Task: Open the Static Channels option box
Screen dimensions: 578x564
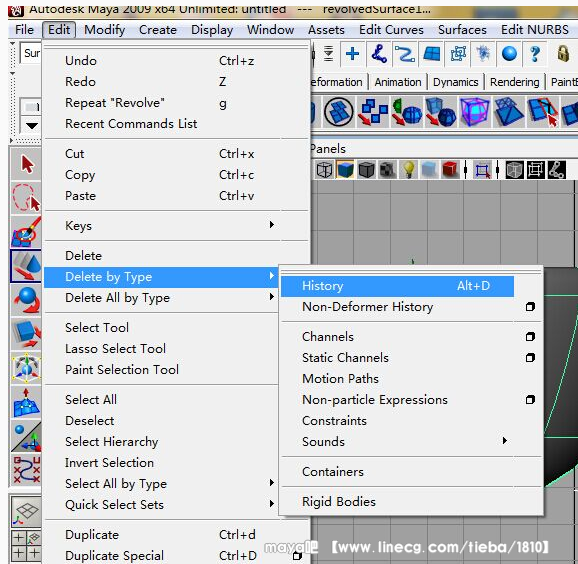Action: [530, 358]
